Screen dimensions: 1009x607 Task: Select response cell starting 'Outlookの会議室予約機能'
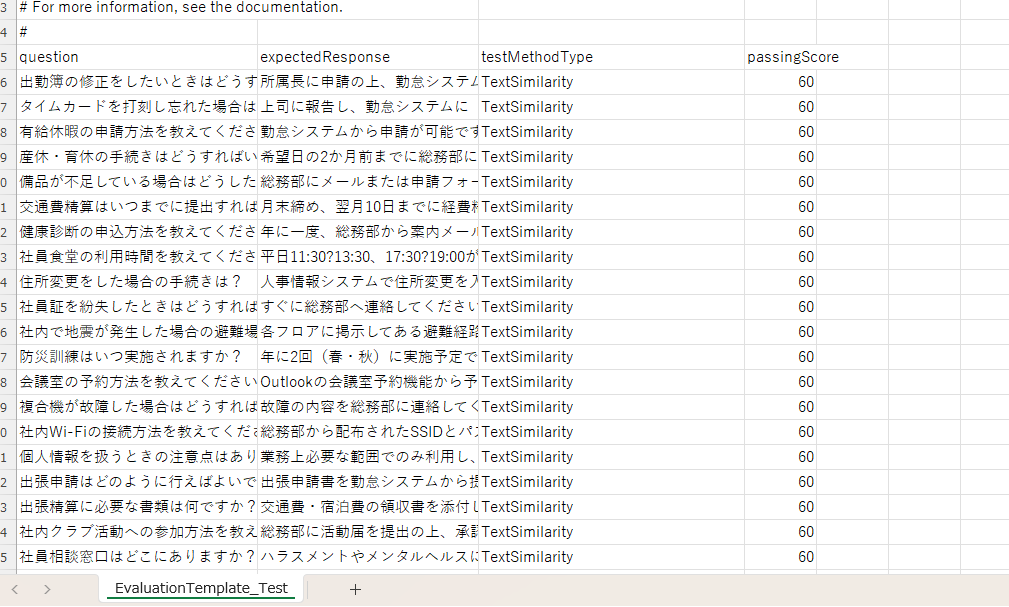click(368, 382)
